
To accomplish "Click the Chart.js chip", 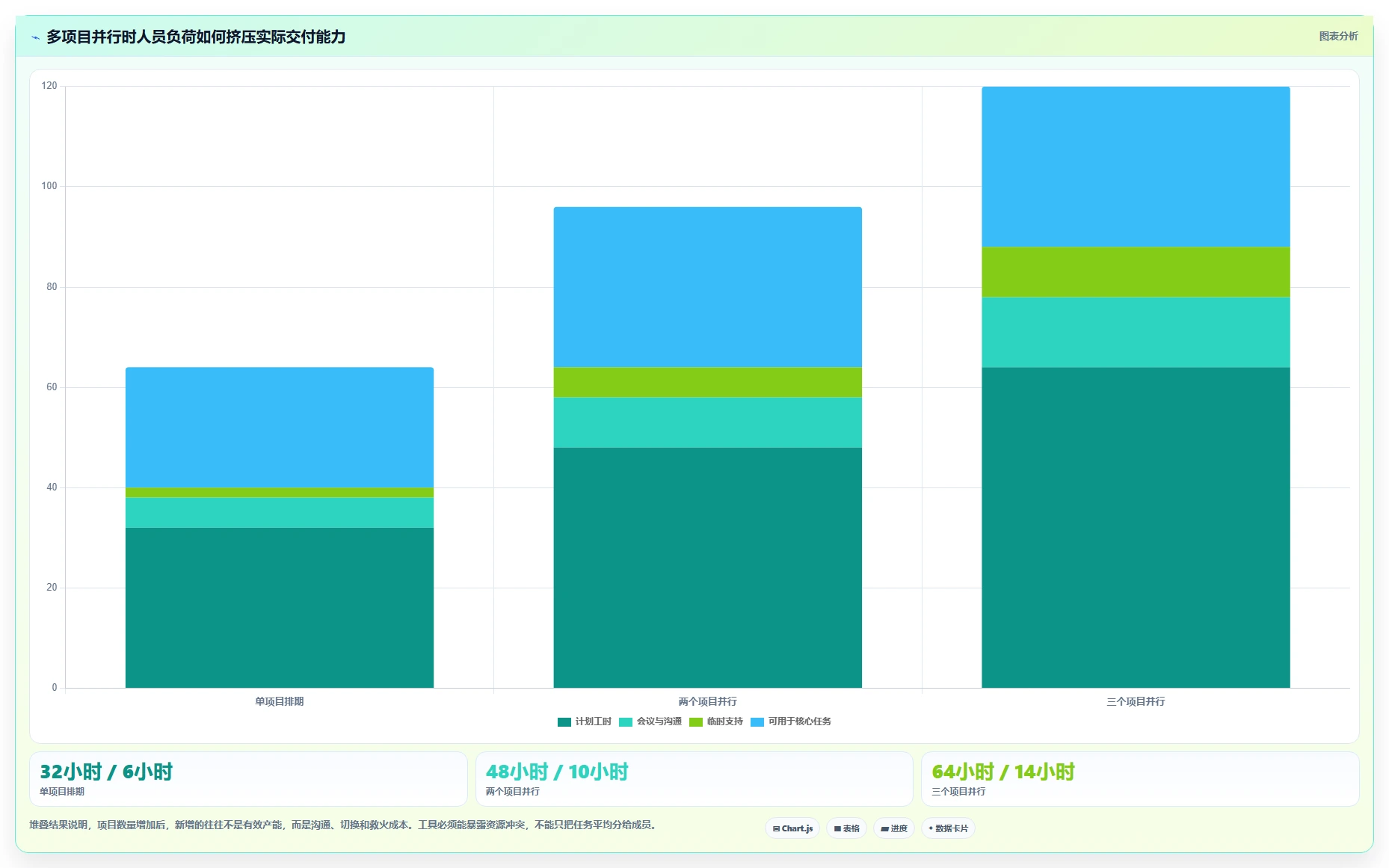I will pyautogui.click(x=792, y=828).
